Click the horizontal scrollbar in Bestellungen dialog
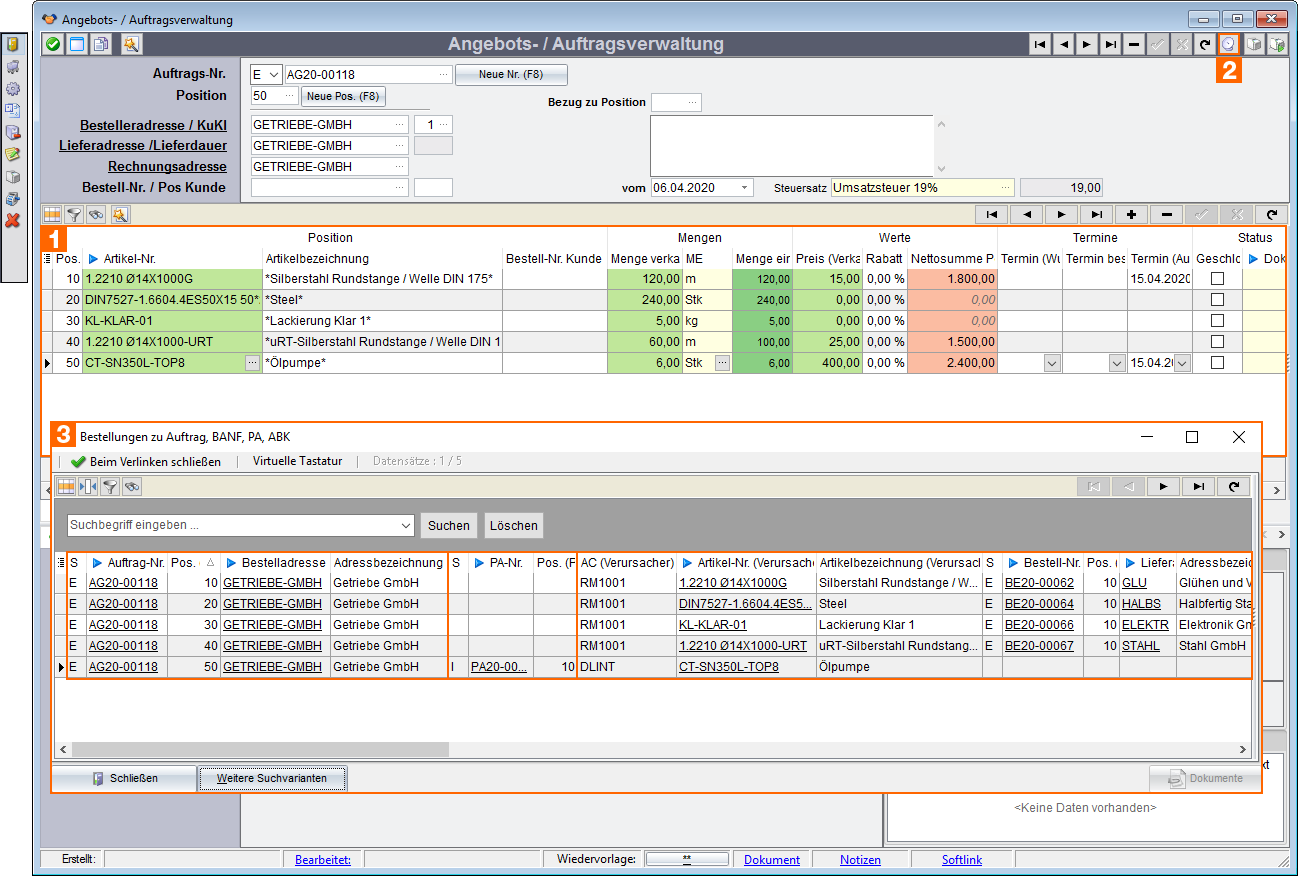 coord(260,749)
